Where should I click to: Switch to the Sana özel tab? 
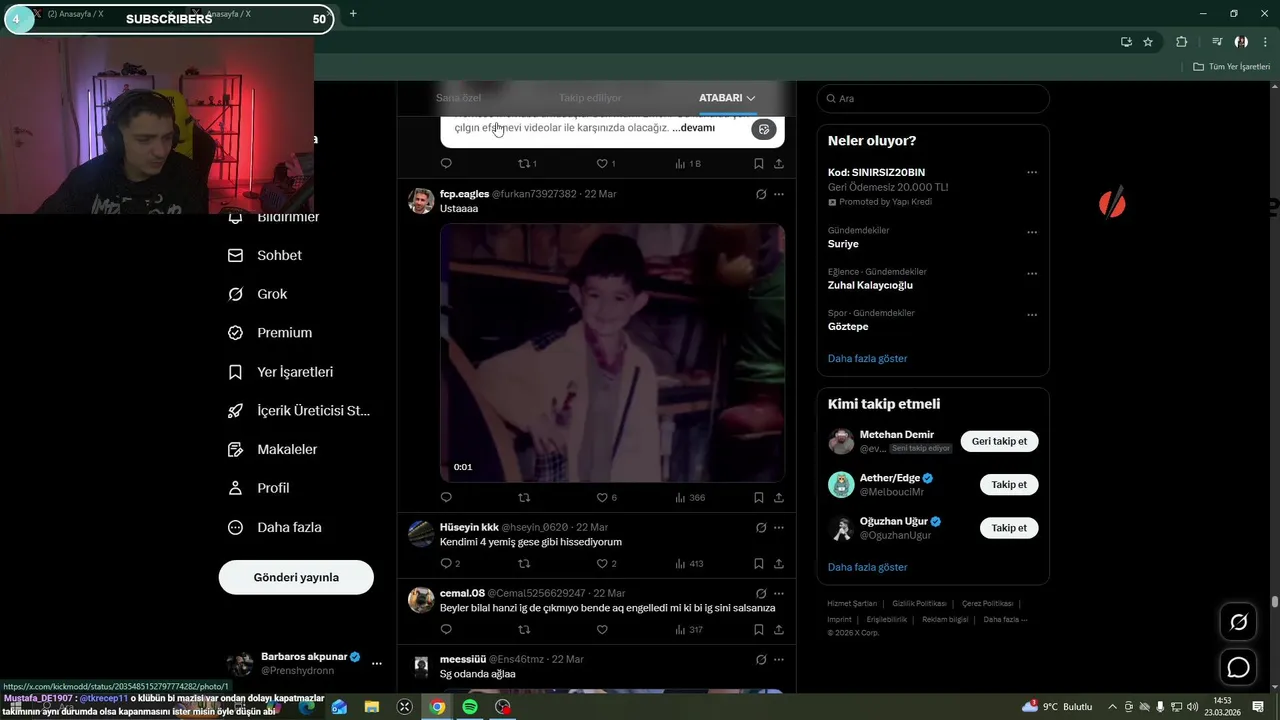tap(458, 98)
